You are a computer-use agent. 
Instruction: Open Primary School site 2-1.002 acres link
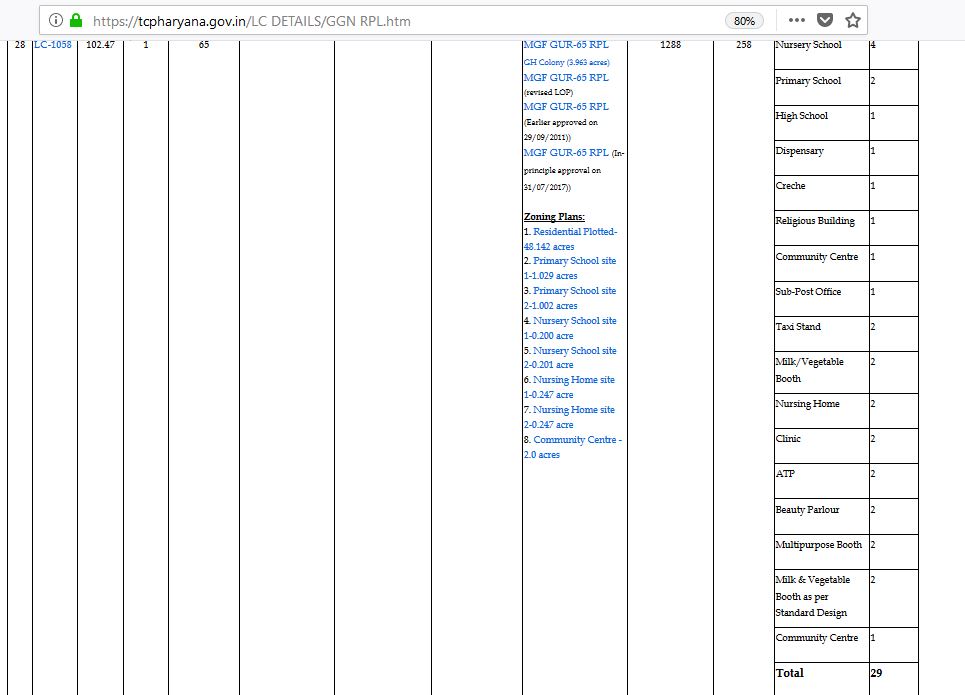point(570,298)
